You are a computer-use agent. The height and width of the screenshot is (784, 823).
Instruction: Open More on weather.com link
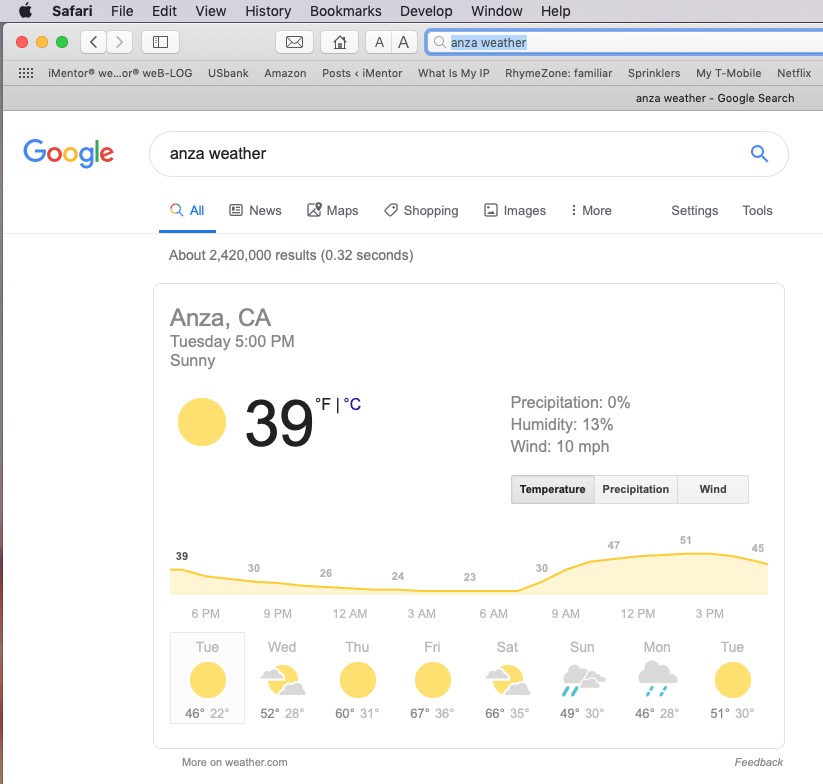coord(235,762)
